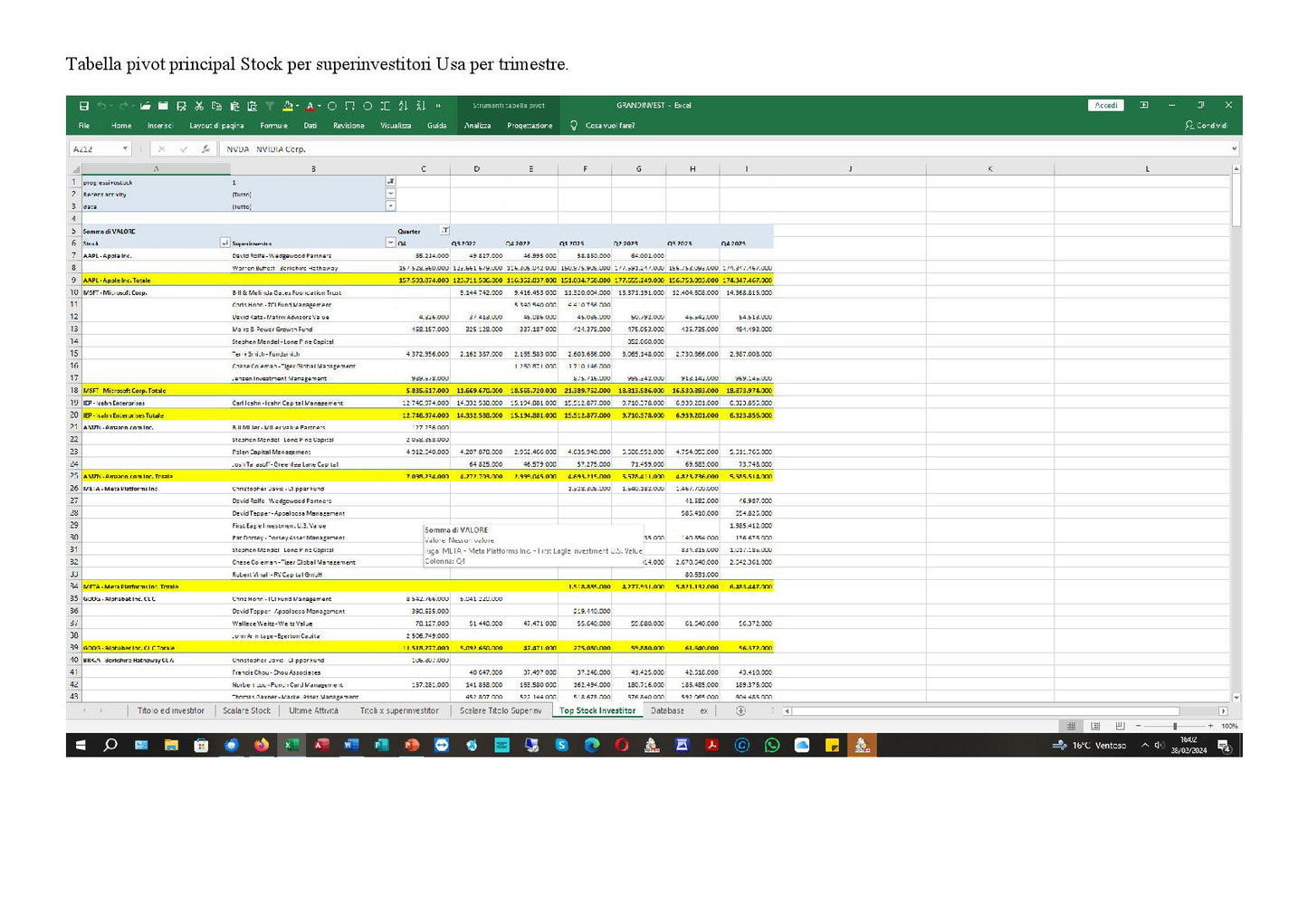The height and width of the screenshot is (924, 1308).
Task: Open the Name Box dropdown arrow
Action: [x=126, y=149]
